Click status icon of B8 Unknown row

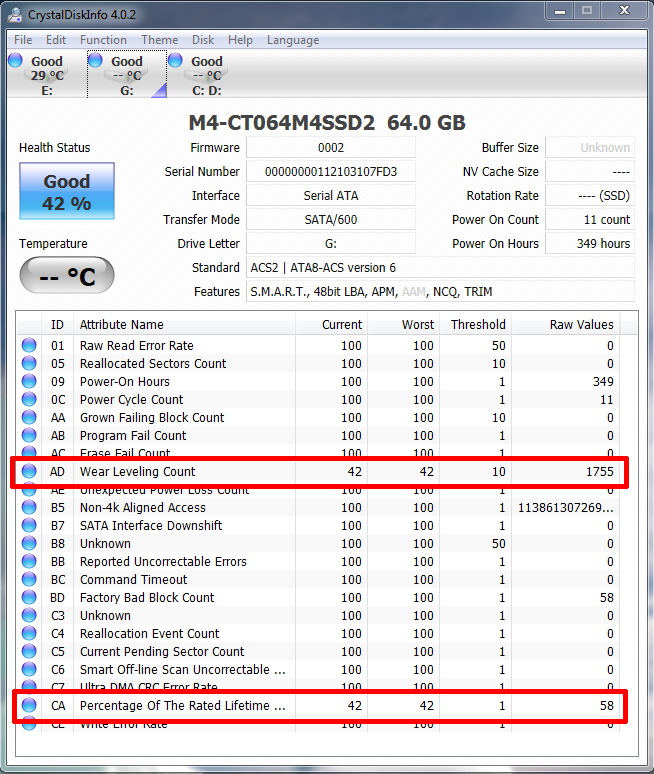click(x=29, y=543)
